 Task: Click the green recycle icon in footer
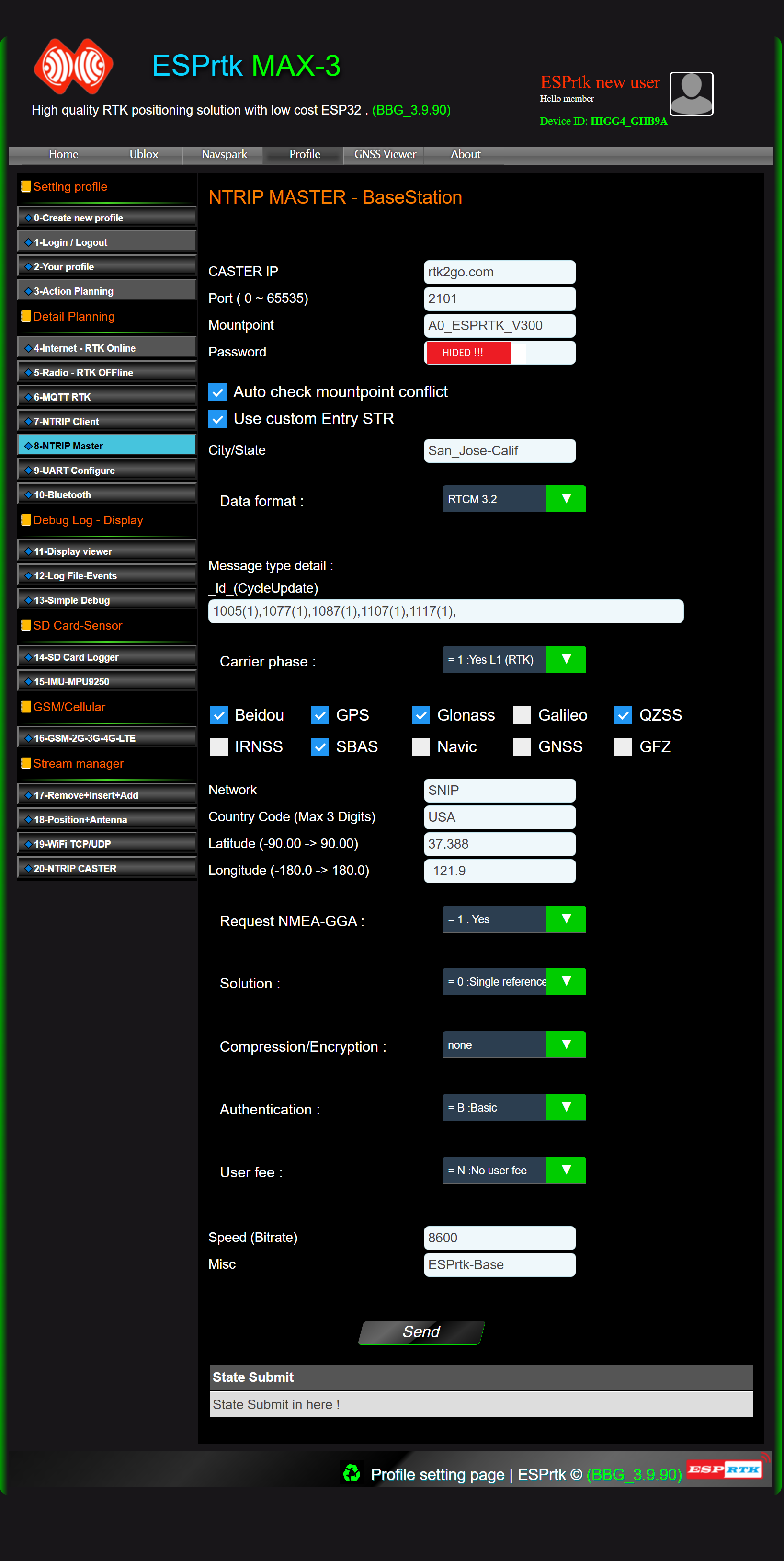coord(352,1473)
